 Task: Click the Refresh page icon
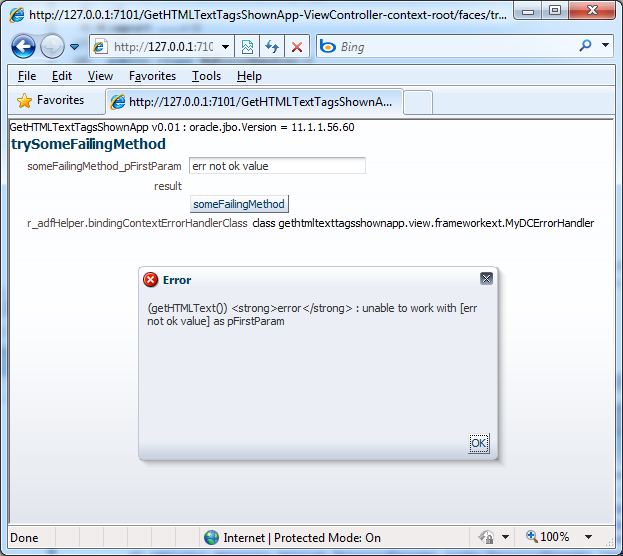272,47
